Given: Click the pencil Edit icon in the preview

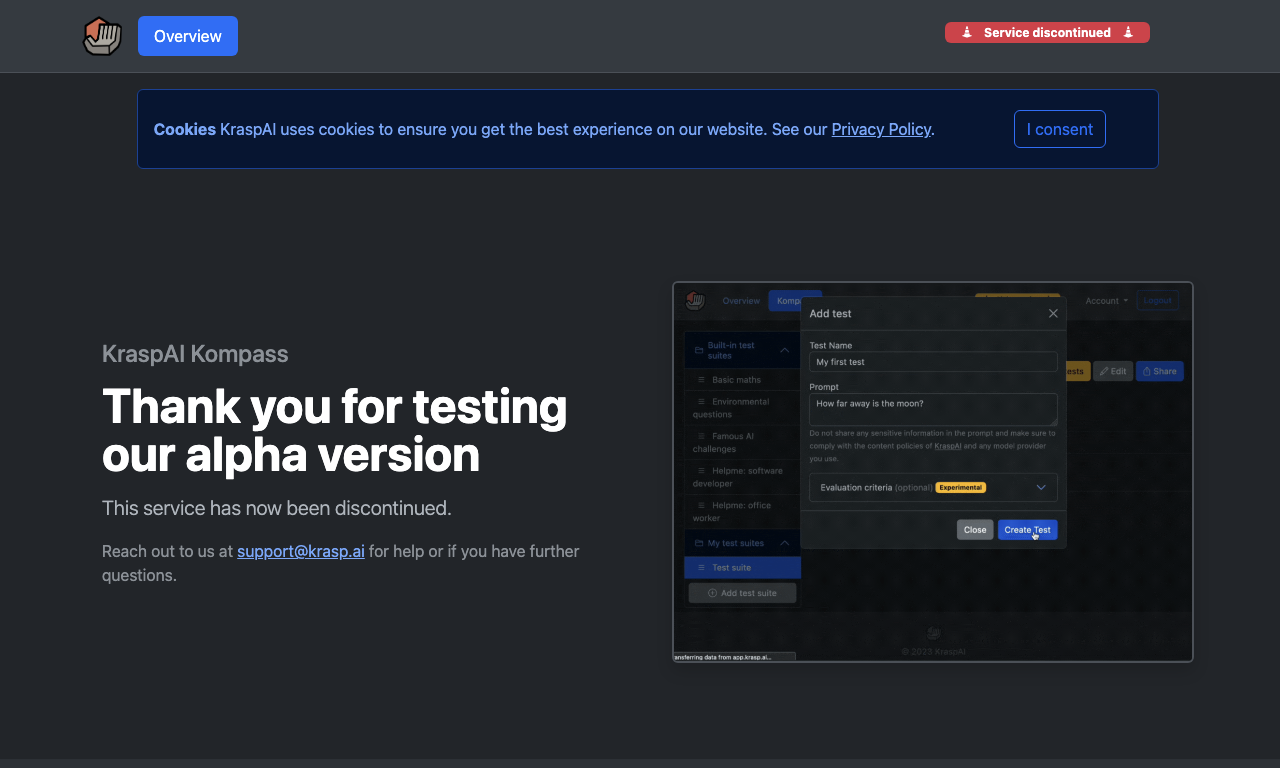Looking at the screenshot, I should coord(1113,371).
